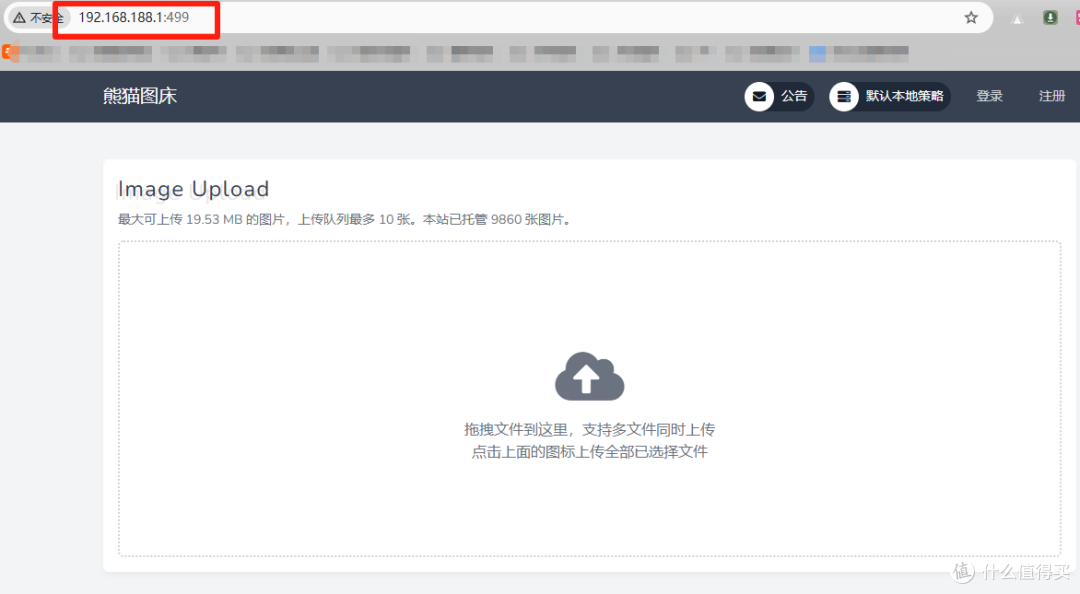The image size is (1080, 594).
Task: Open the 公告 announcement envelope icon
Action: pyautogui.click(x=759, y=96)
